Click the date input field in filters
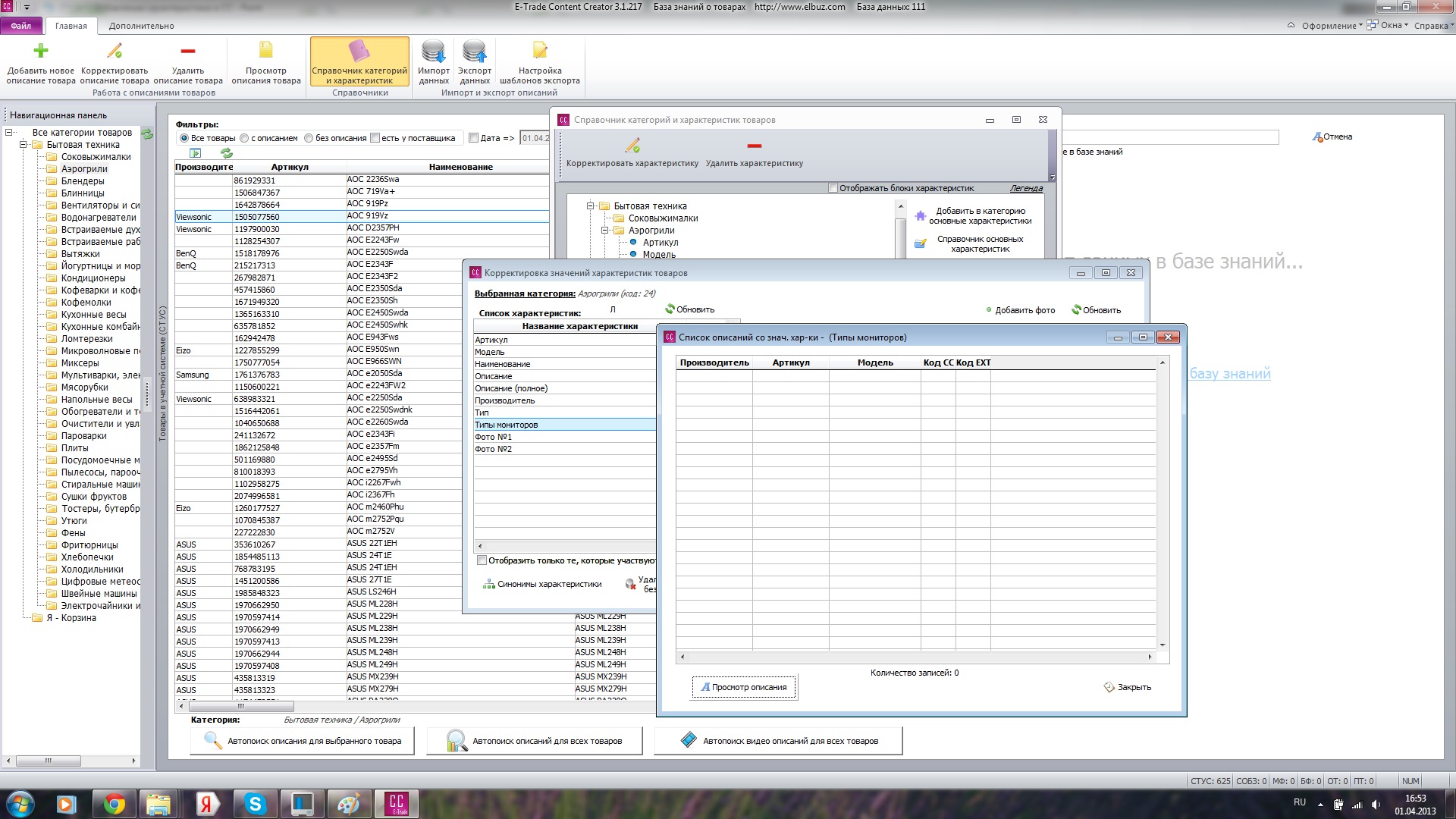 click(535, 138)
